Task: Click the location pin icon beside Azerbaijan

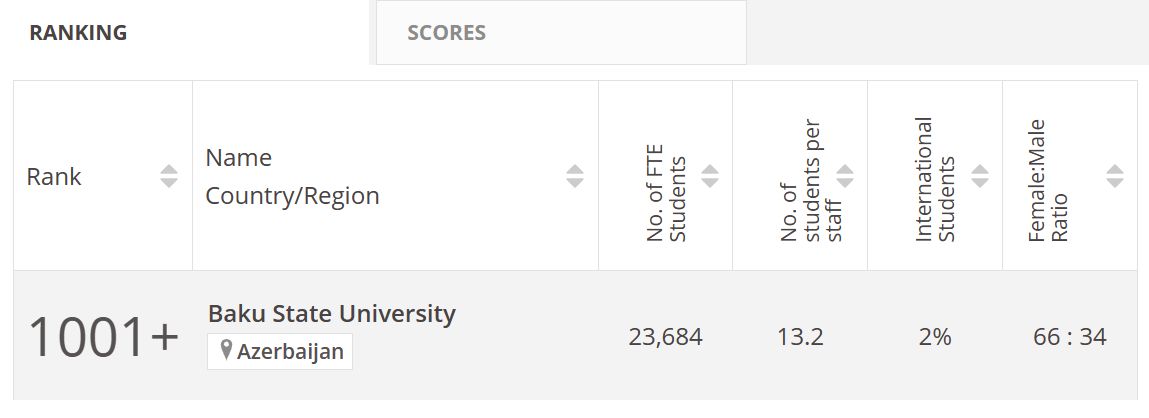Action: point(226,351)
